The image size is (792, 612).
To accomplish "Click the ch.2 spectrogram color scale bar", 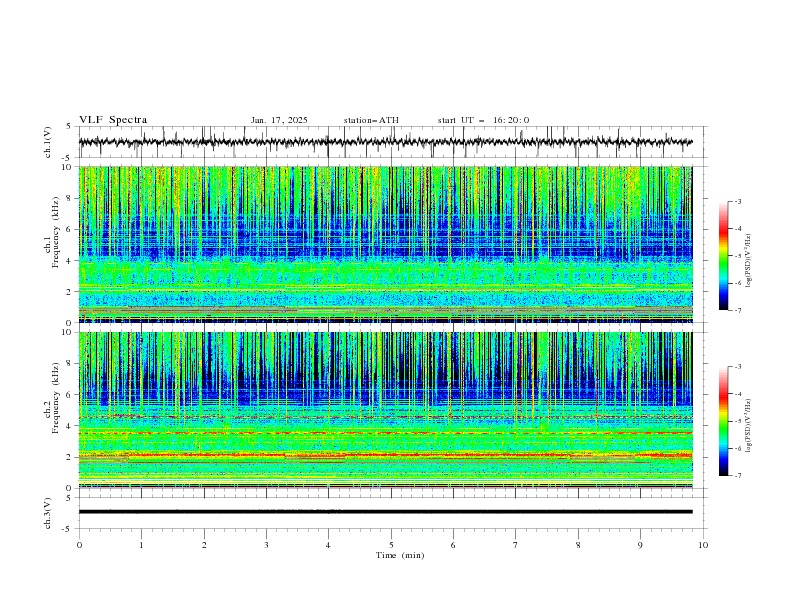I will coord(723,421).
